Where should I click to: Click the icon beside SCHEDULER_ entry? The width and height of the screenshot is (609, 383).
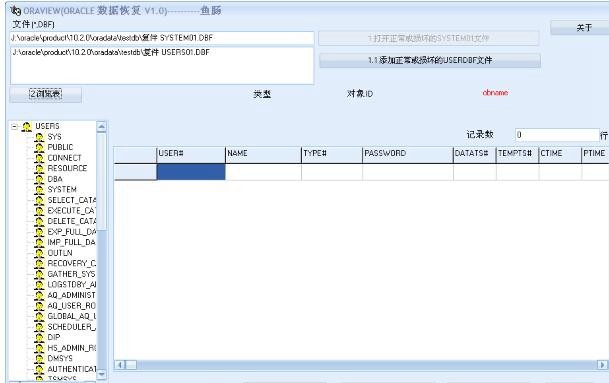(39, 327)
